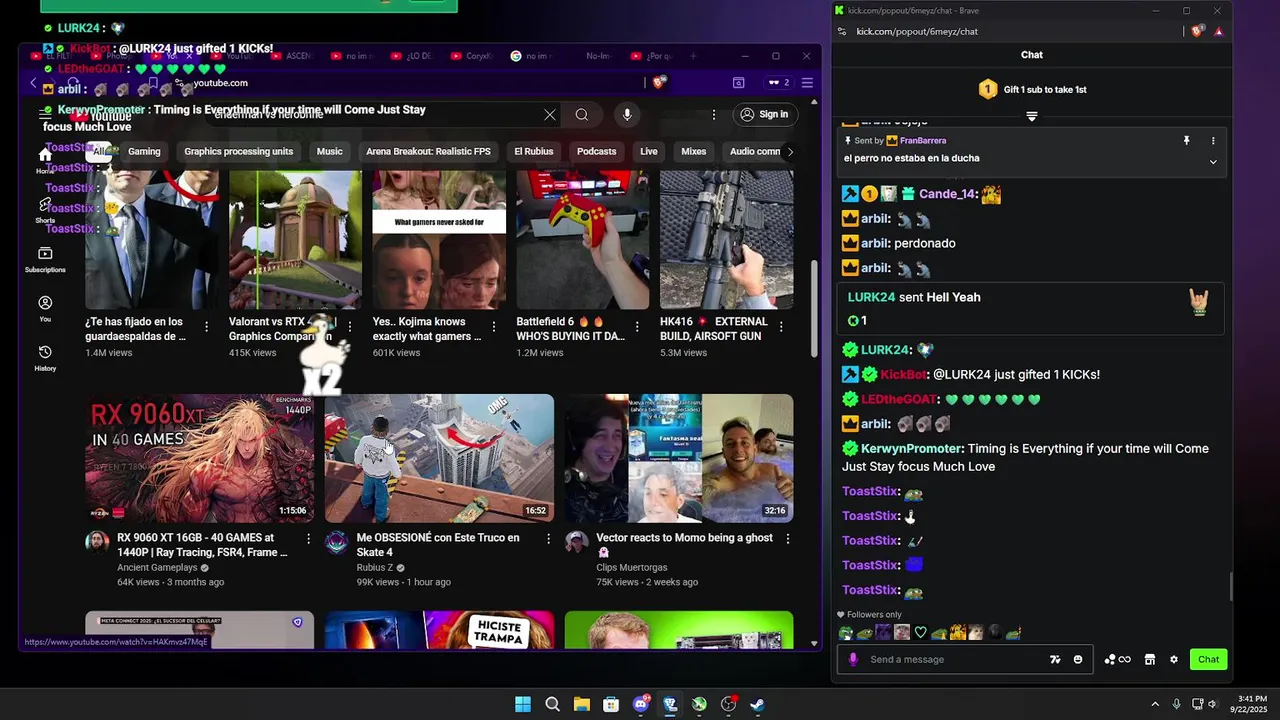Open the Shorts sidebar item
1280x720 pixels.
(x=45, y=210)
